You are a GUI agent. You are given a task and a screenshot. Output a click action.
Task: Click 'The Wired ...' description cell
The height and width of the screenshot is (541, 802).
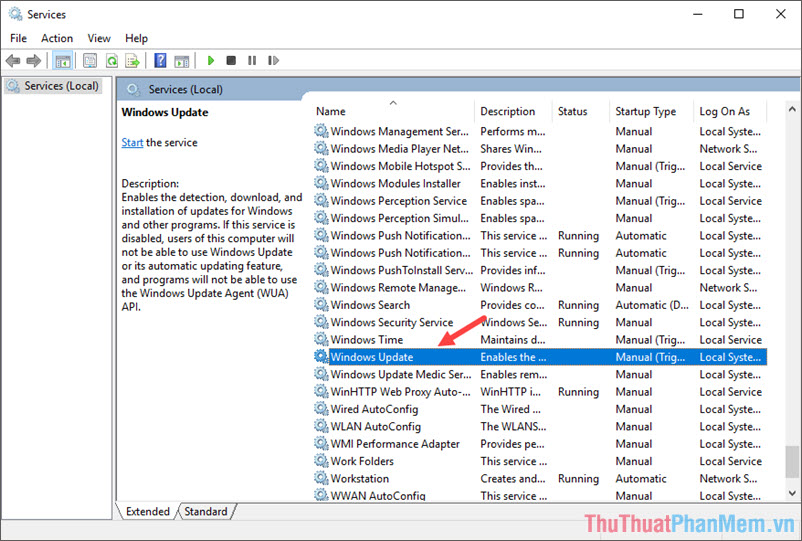tap(510, 409)
